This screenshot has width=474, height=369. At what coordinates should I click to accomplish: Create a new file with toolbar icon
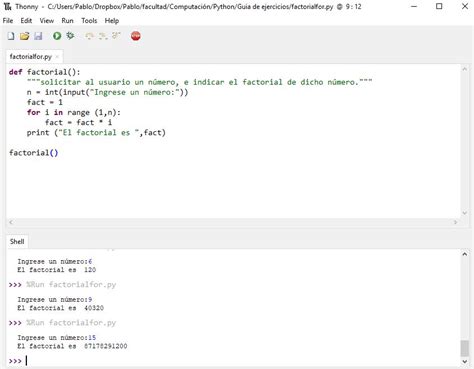pyautogui.click(x=11, y=36)
